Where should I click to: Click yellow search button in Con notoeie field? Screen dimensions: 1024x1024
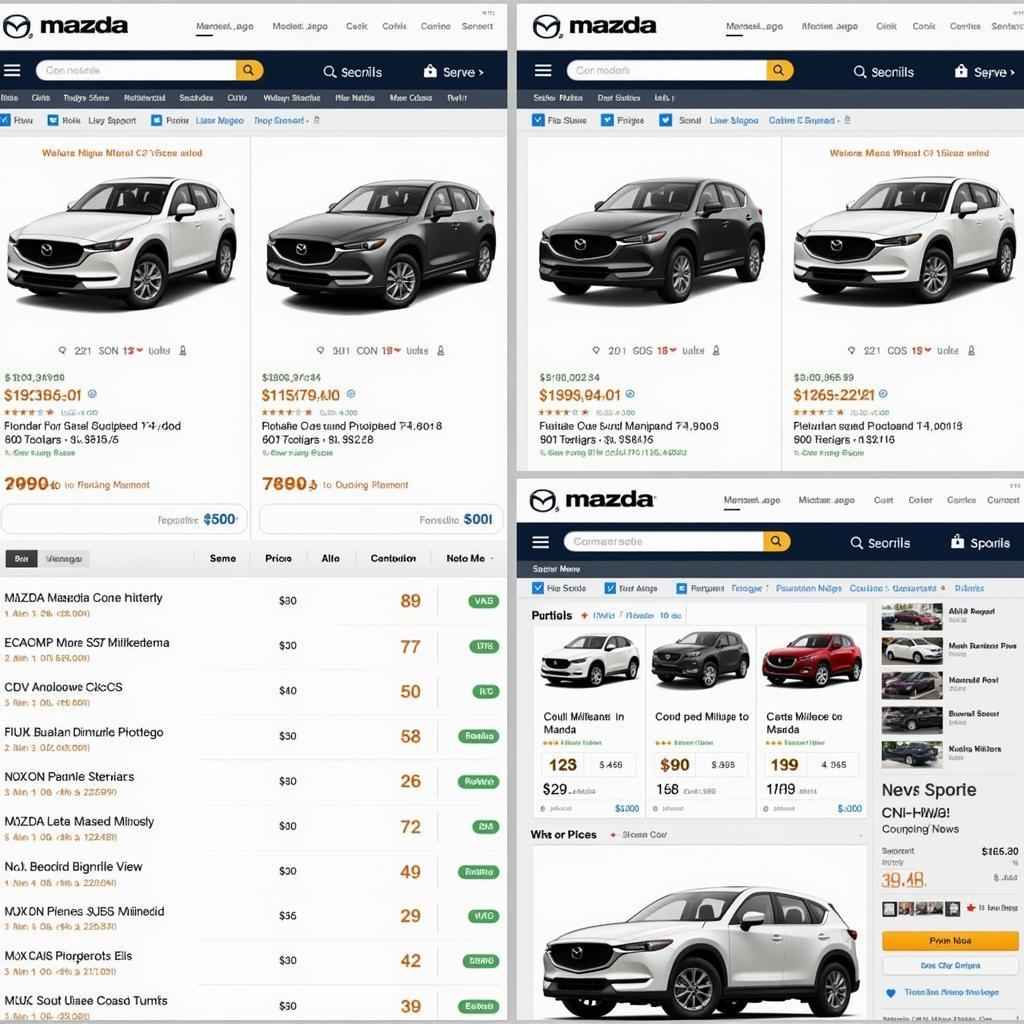coord(249,70)
